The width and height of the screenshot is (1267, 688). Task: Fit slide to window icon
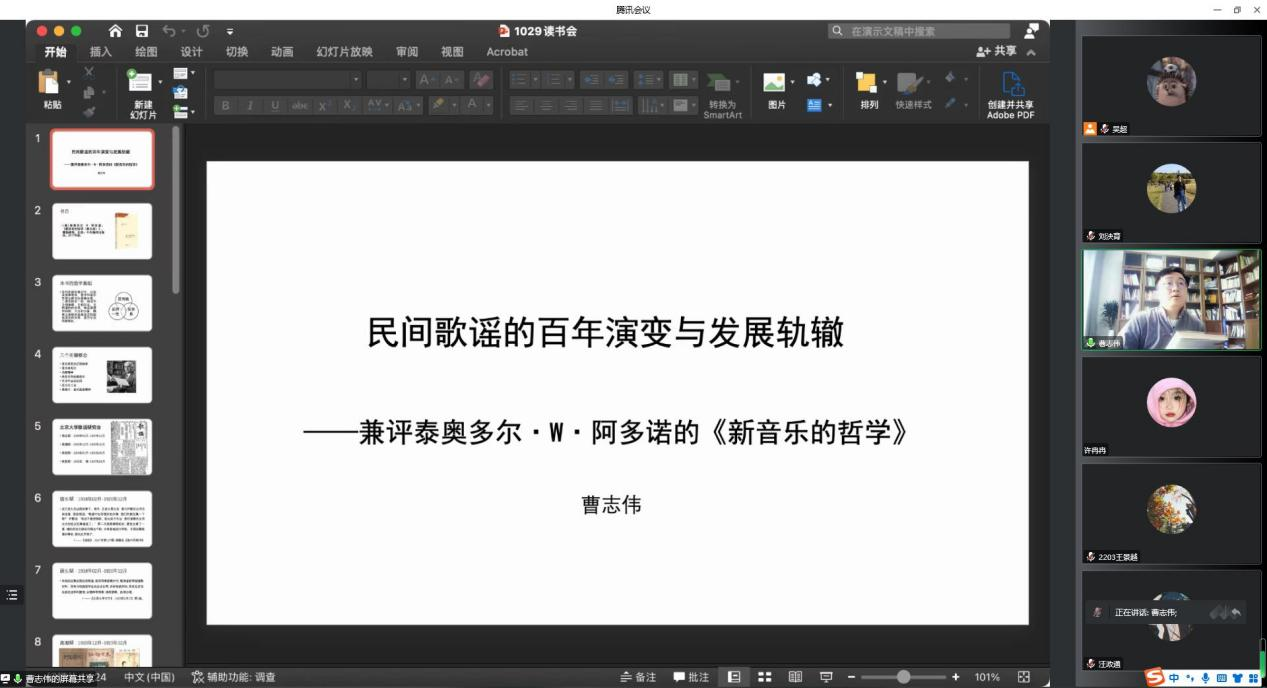point(1023,677)
